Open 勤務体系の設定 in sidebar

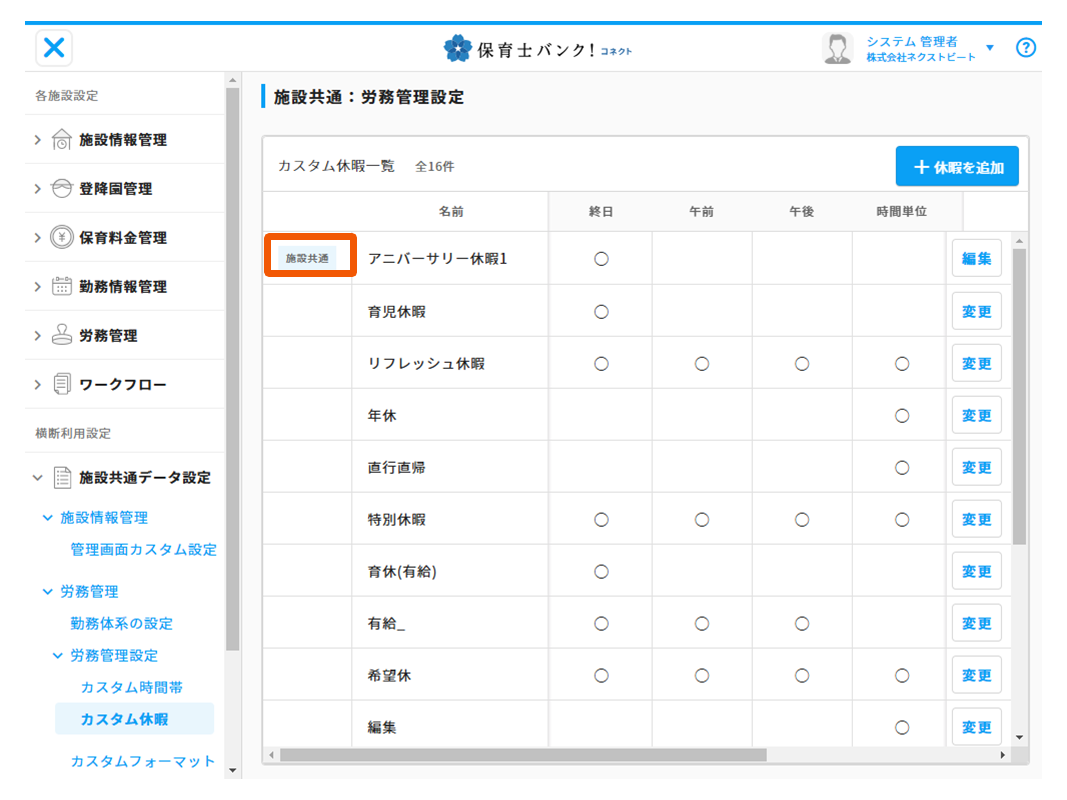coord(121,624)
